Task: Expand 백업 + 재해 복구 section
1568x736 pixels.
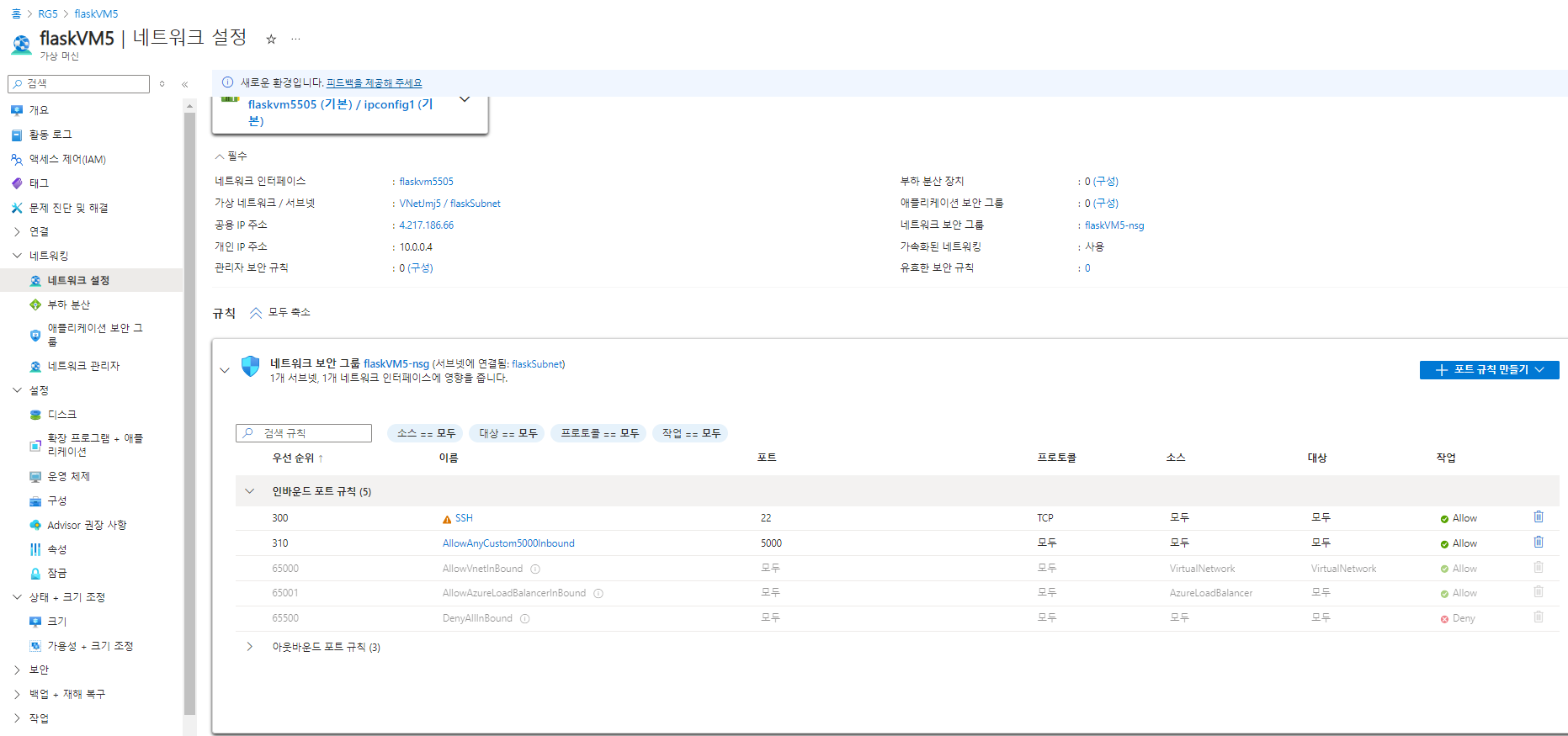Action: 17,694
